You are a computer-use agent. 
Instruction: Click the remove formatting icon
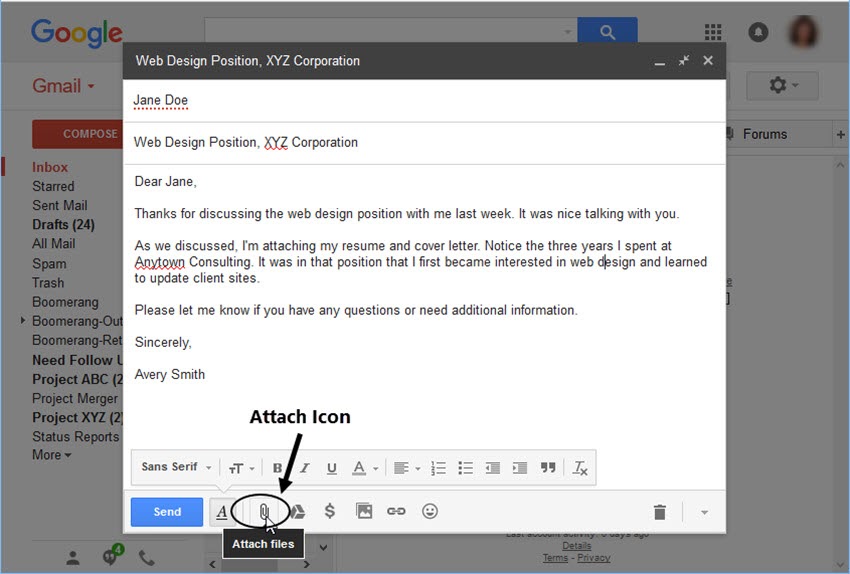[x=580, y=468]
